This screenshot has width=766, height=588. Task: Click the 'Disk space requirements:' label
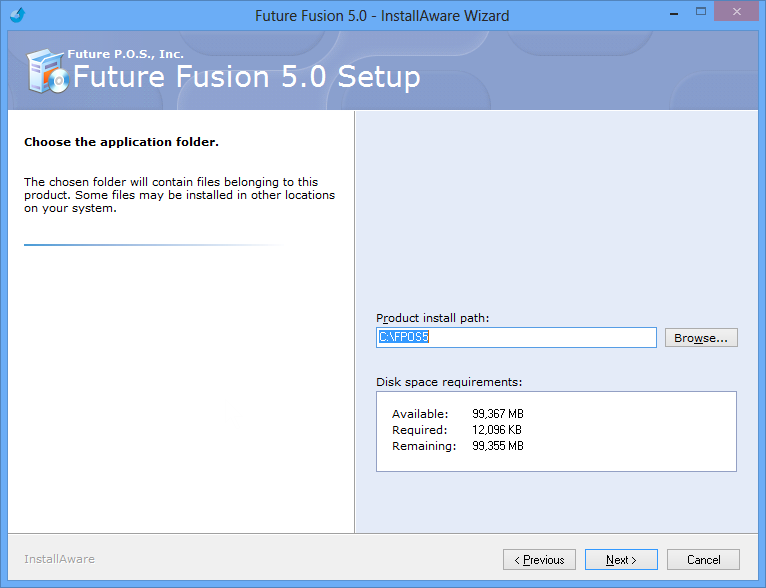point(449,382)
